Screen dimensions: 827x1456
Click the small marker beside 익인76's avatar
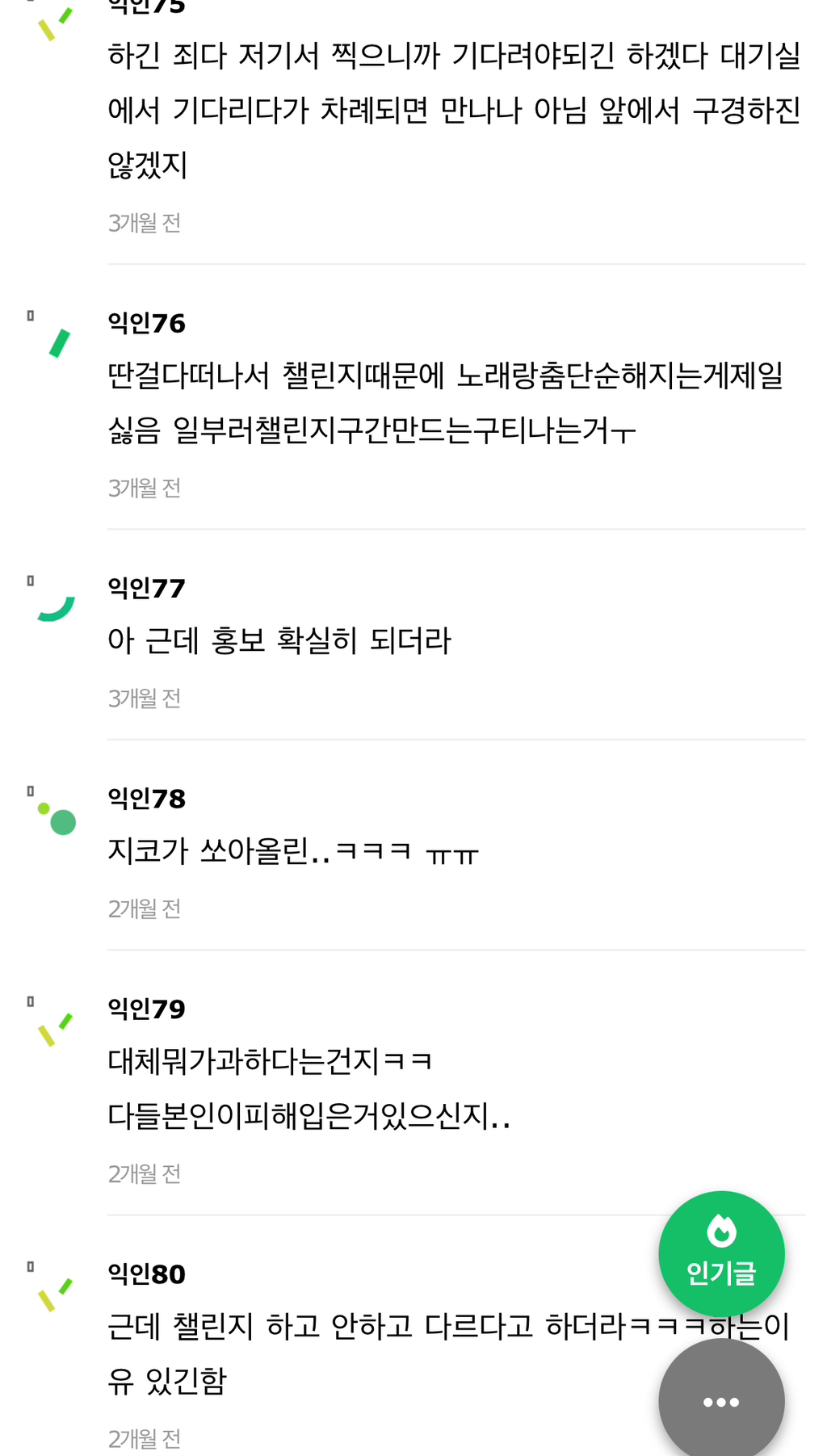[31, 316]
